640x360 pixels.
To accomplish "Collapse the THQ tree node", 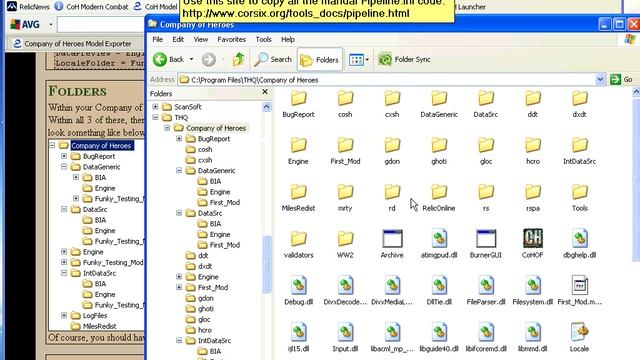I will (x=155, y=118).
